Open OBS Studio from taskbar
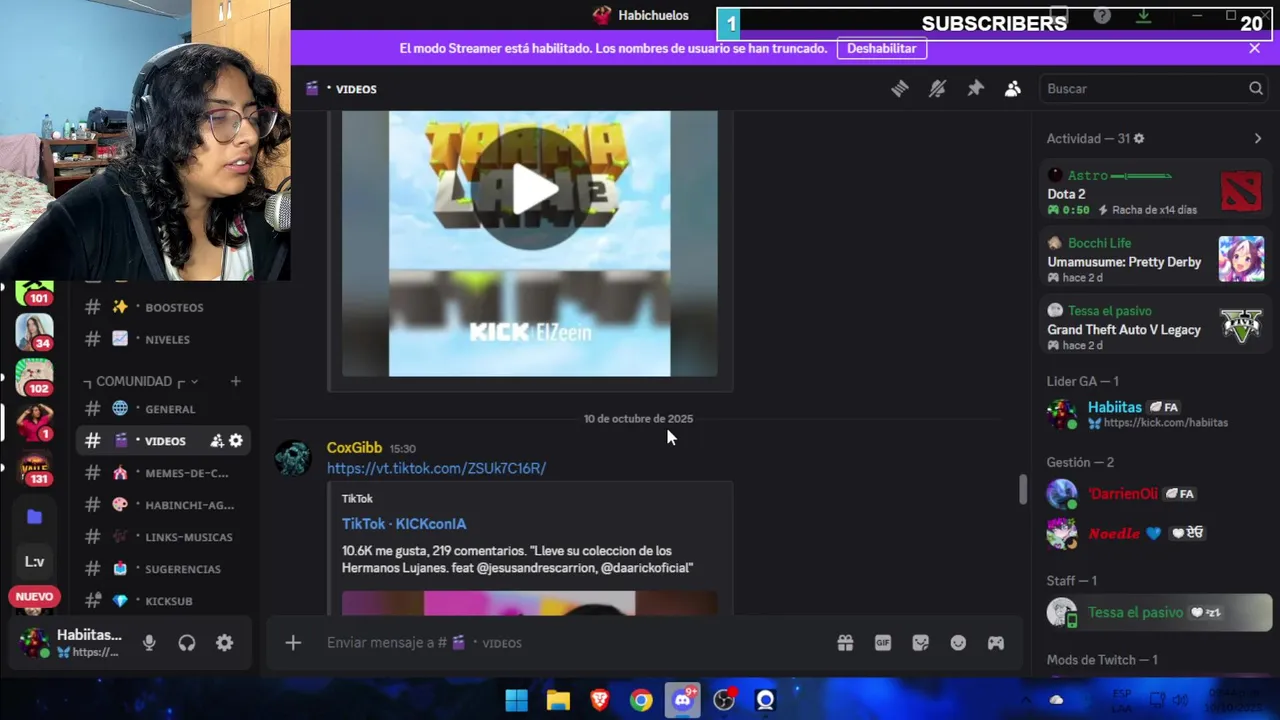1280x720 pixels. [x=724, y=700]
